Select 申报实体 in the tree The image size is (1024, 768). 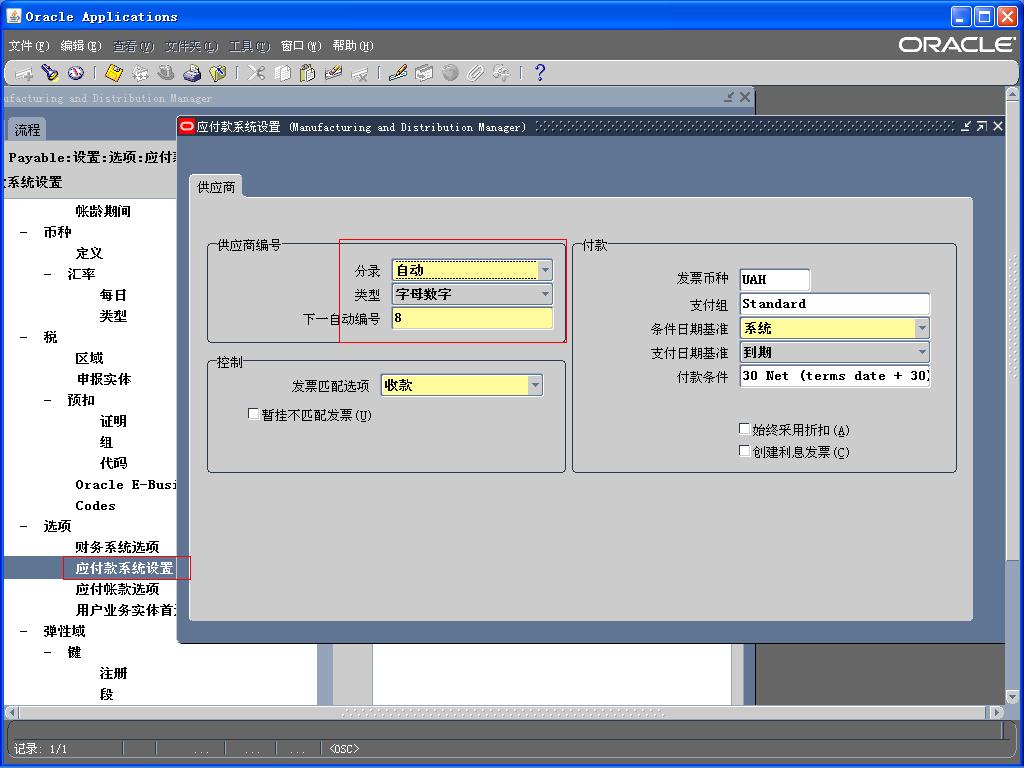[x=104, y=379]
